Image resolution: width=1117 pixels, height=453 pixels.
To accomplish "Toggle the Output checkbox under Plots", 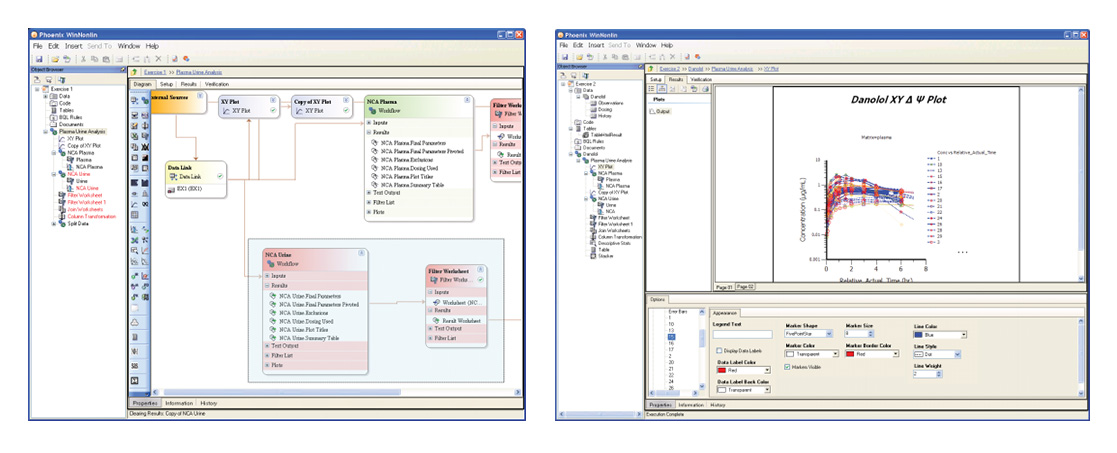I will pos(651,111).
